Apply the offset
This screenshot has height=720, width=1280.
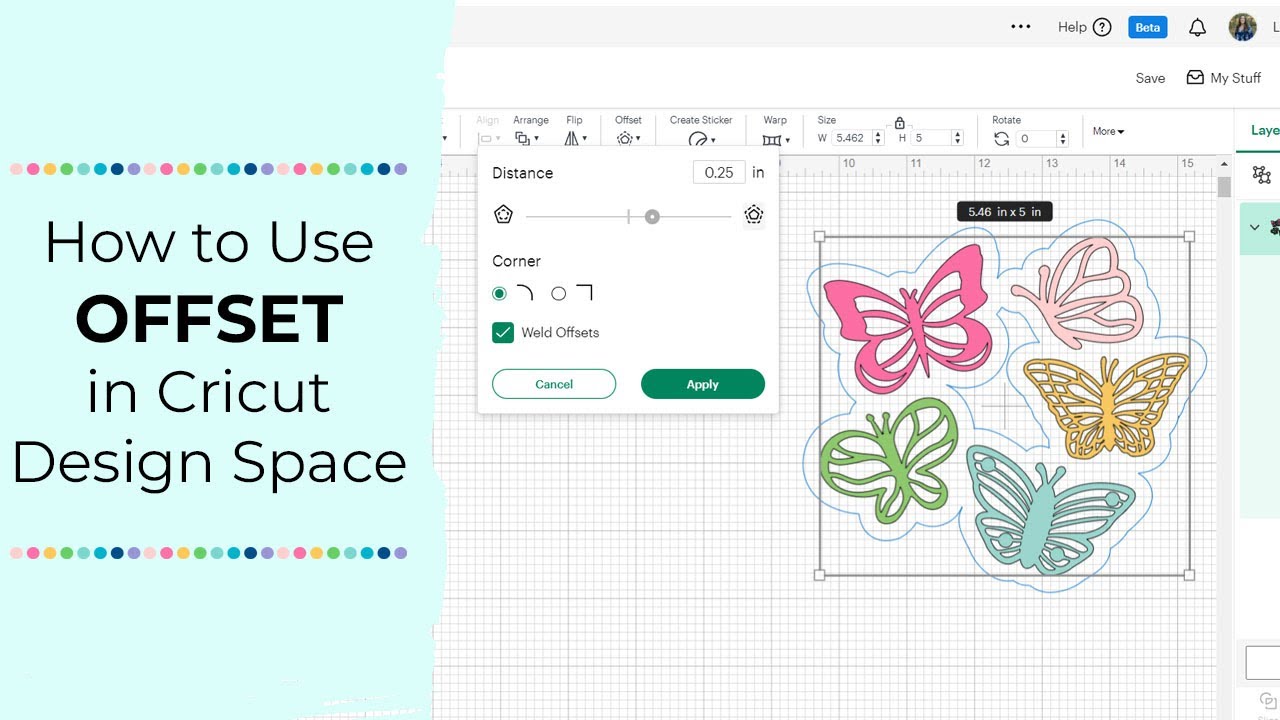703,384
